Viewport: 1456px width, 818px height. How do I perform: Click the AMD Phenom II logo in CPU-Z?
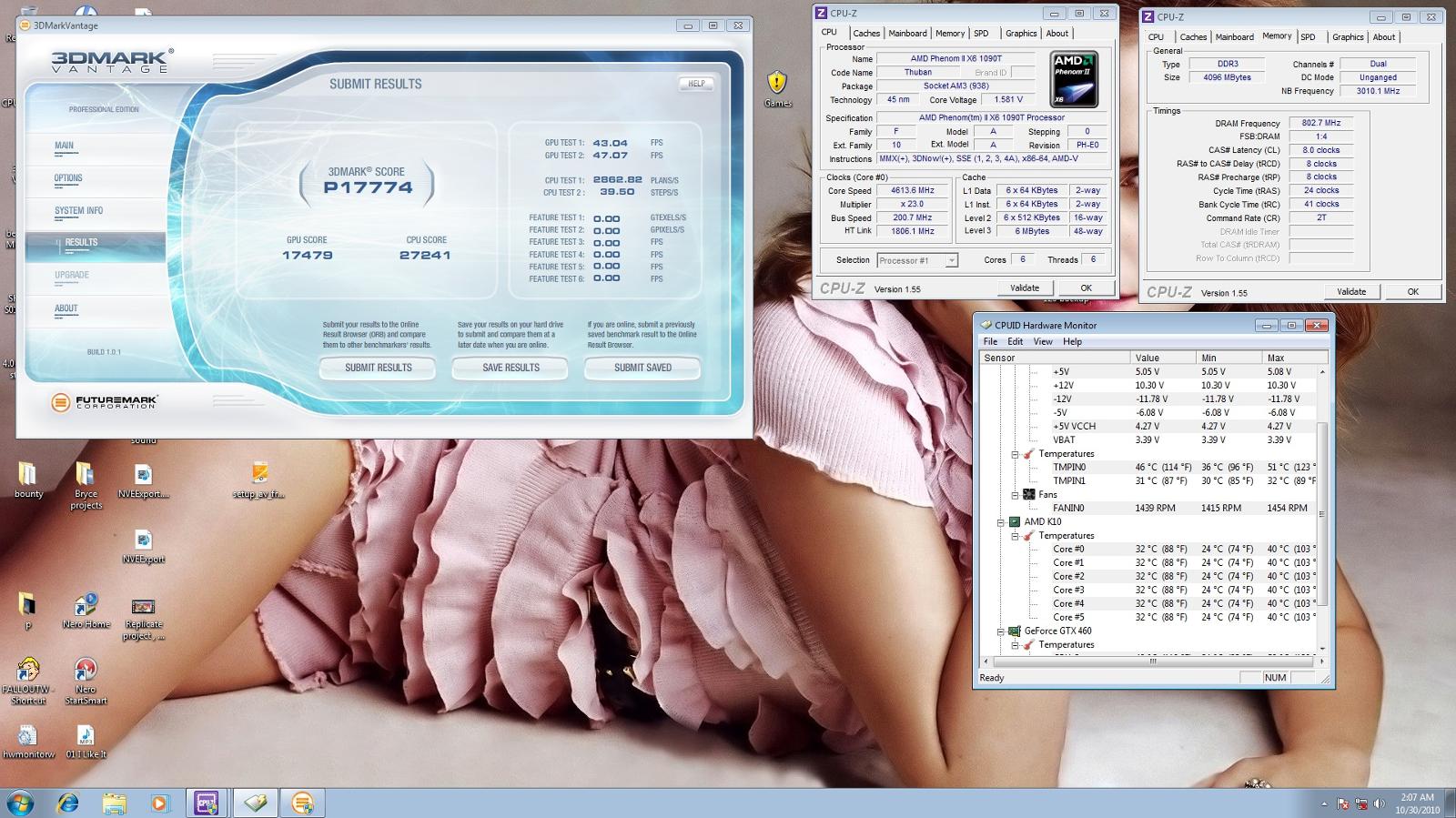tap(1074, 79)
